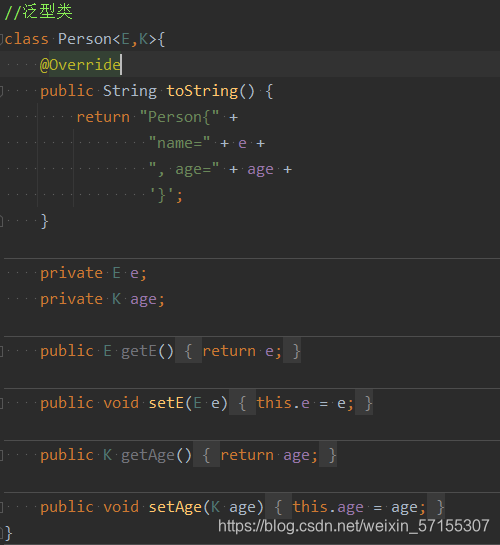Click 'this.e' in the setE body

click(x=283, y=403)
